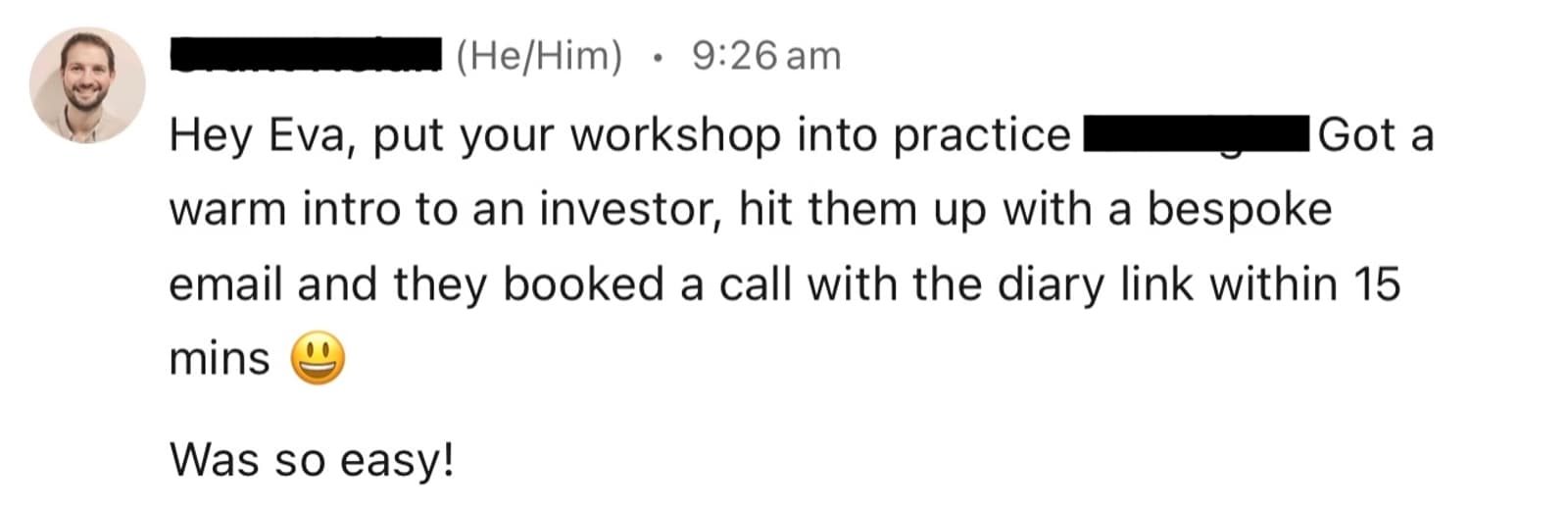Click the words "Got a" ending first line

tap(1376, 134)
